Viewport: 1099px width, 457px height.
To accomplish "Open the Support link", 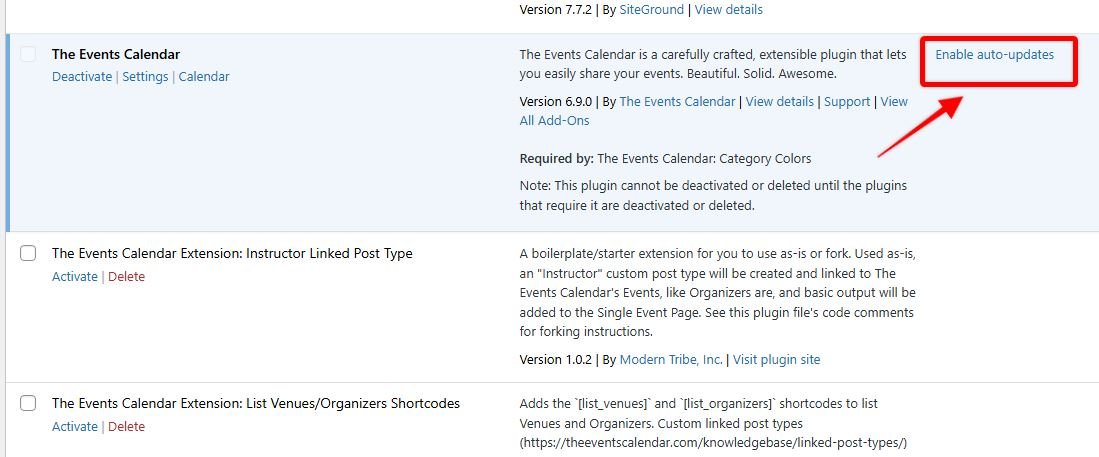I will point(847,102).
